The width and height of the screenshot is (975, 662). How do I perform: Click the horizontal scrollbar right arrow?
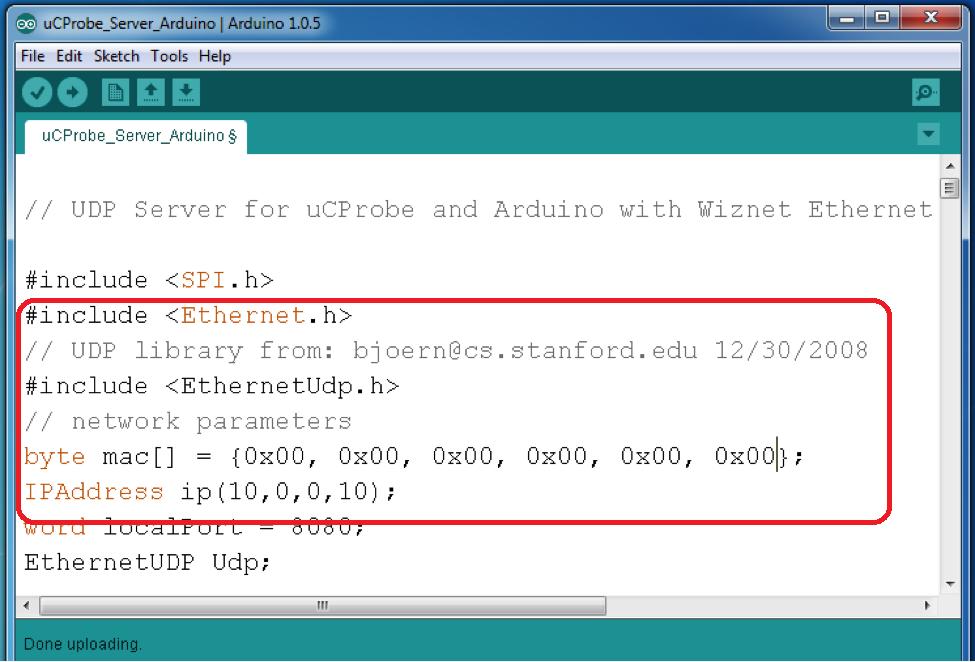click(927, 605)
